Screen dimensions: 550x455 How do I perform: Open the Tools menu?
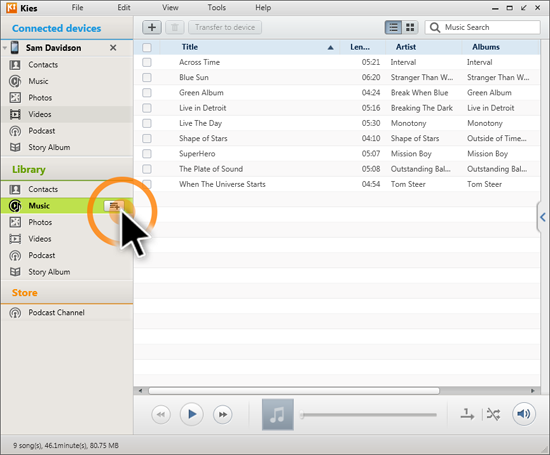pyautogui.click(x=216, y=8)
